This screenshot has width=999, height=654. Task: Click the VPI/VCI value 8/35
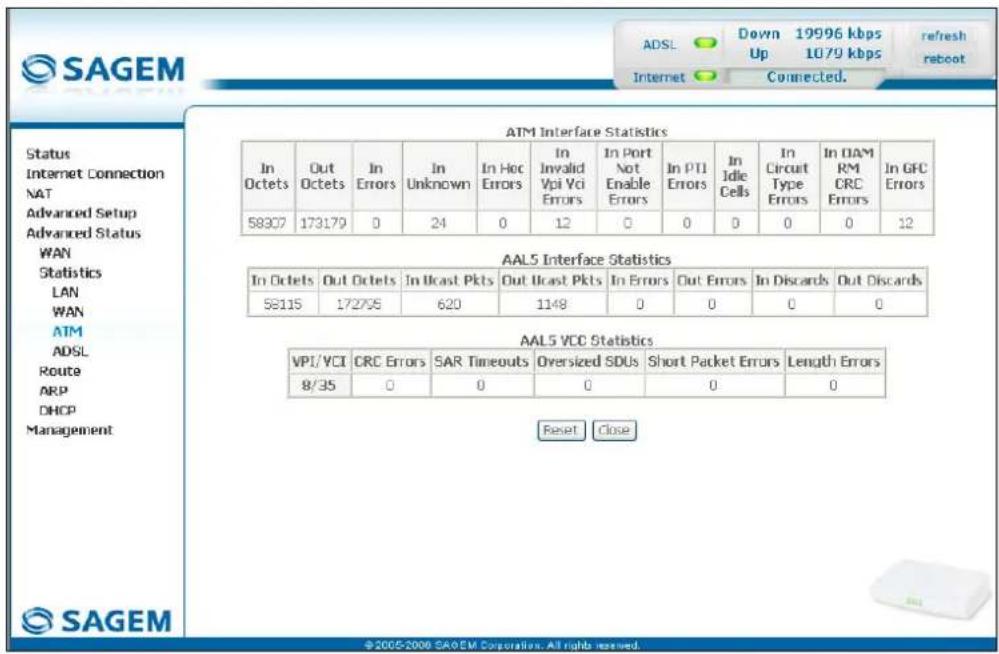click(x=319, y=386)
